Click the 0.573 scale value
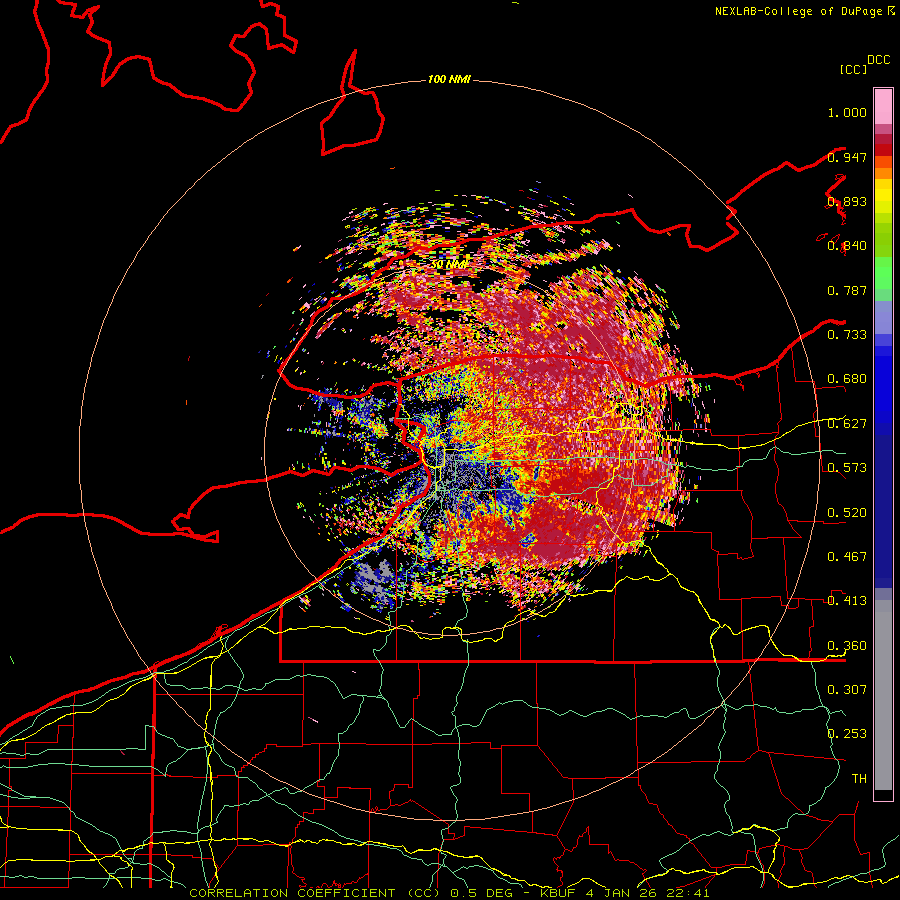The image size is (900, 900). pos(847,468)
